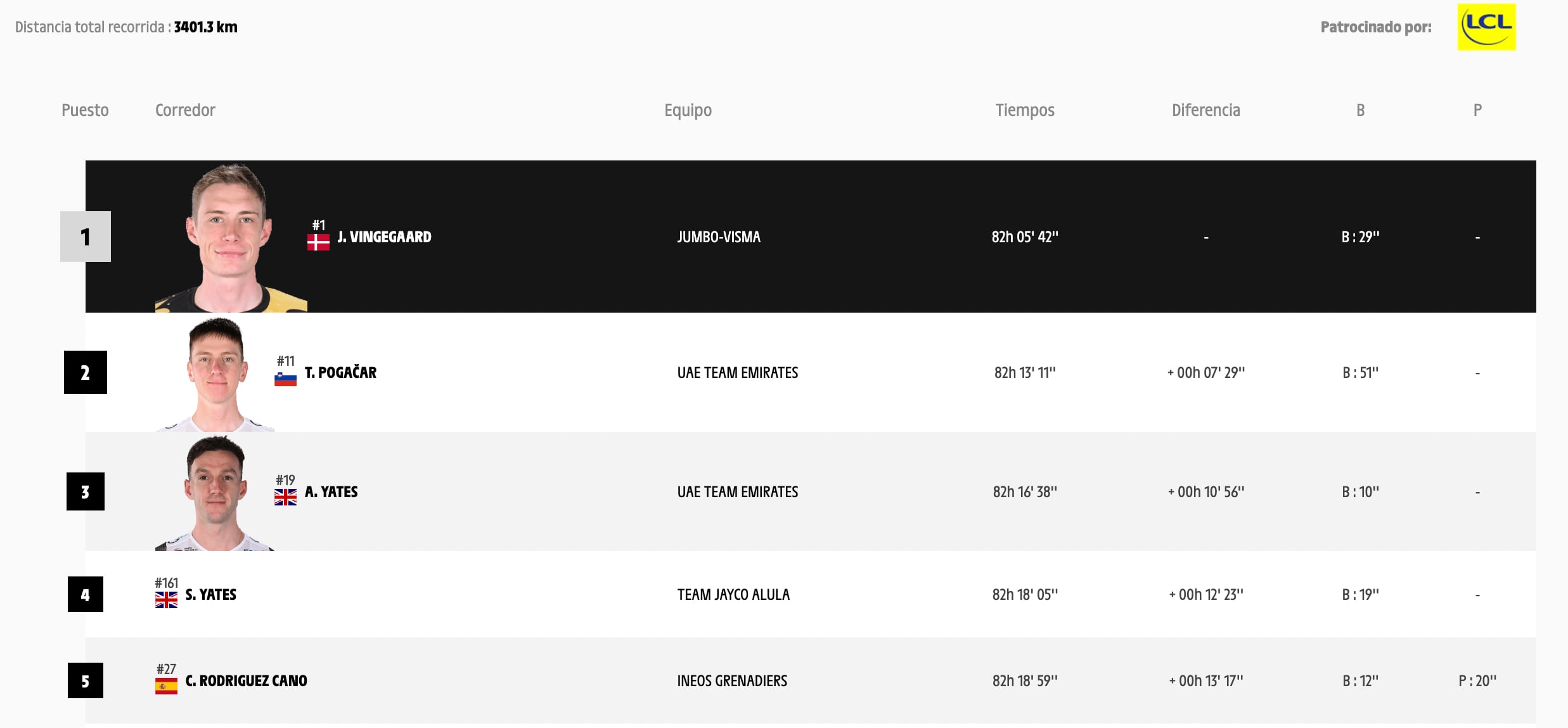Open the JUMBO-VISMA team link
Viewport: 1568px width, 728px height.
click(x=719, y=237)
